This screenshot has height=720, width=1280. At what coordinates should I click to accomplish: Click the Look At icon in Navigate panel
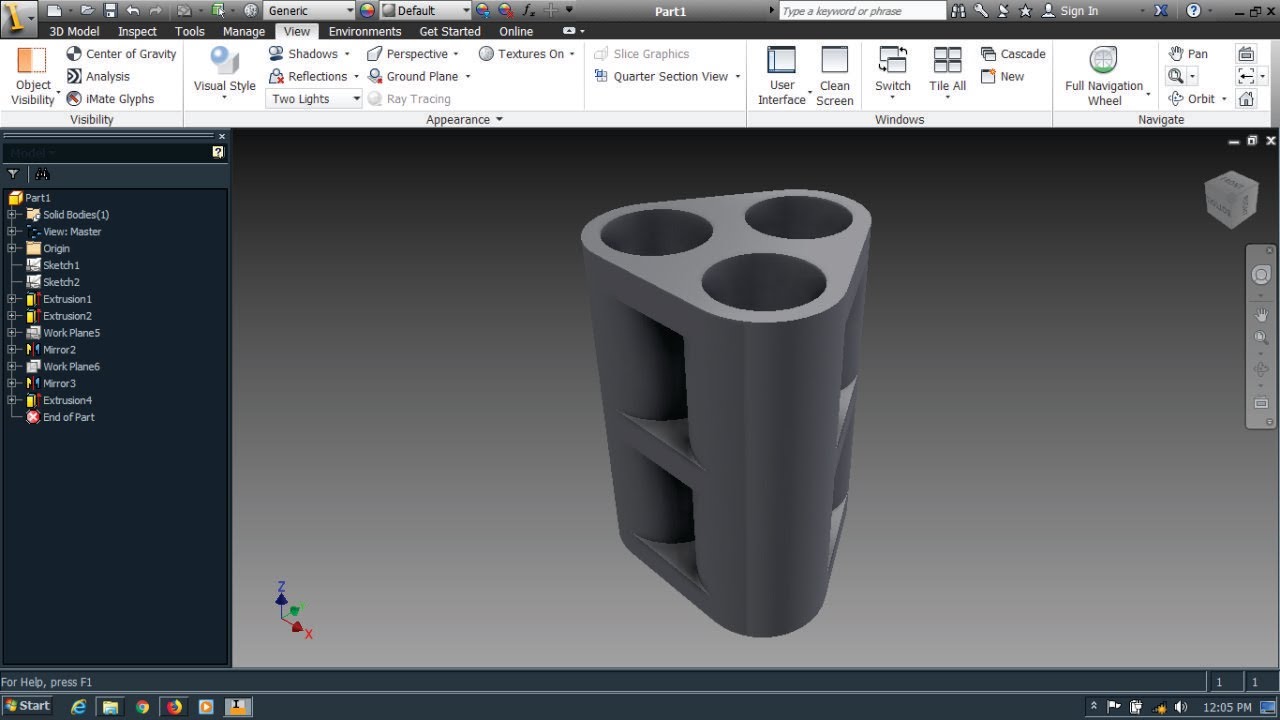tap(1246, 53)
